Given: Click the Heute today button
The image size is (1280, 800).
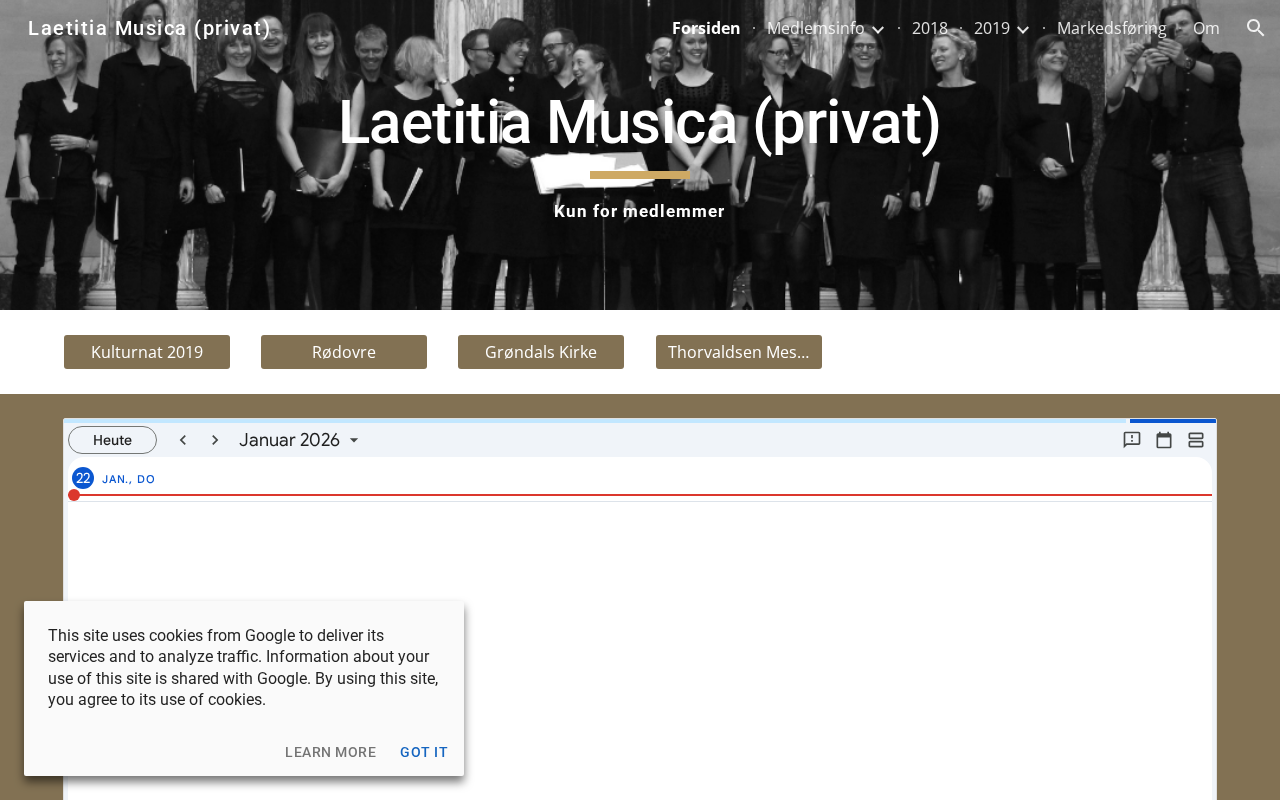Looking at the screenshot, I should click(x=112, y=440).
